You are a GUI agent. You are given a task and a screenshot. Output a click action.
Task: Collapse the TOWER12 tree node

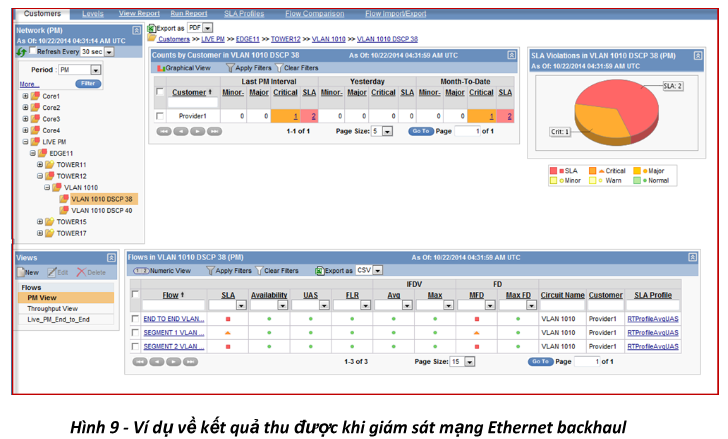pyautogui.click(x=40, y=176)
